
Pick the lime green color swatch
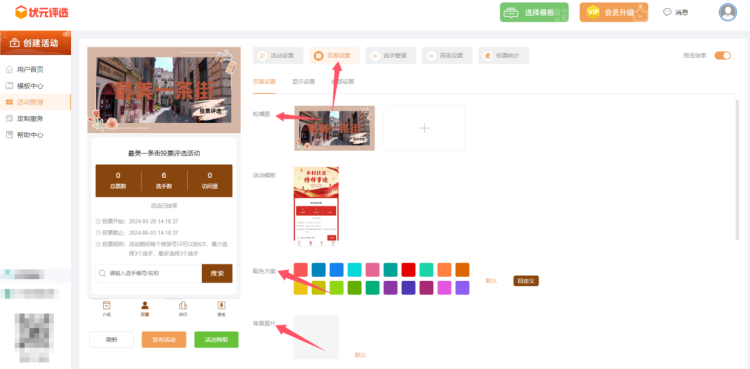(x=336, y=288)
